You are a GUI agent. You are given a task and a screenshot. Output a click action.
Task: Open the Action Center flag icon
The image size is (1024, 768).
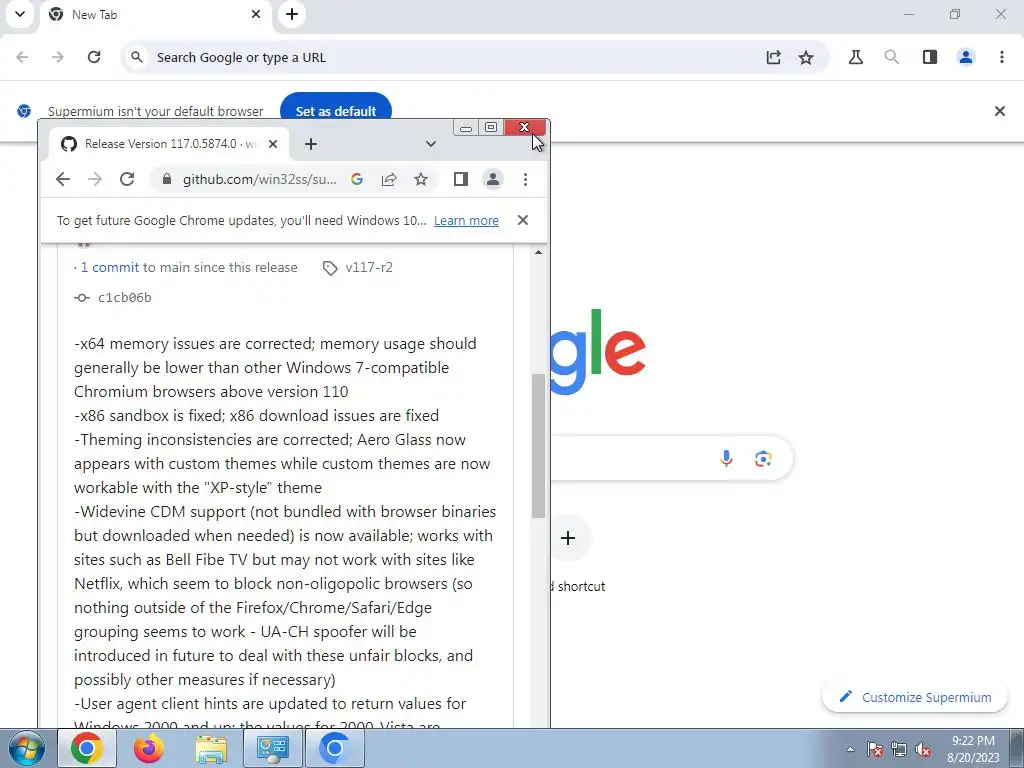[875, 749]
